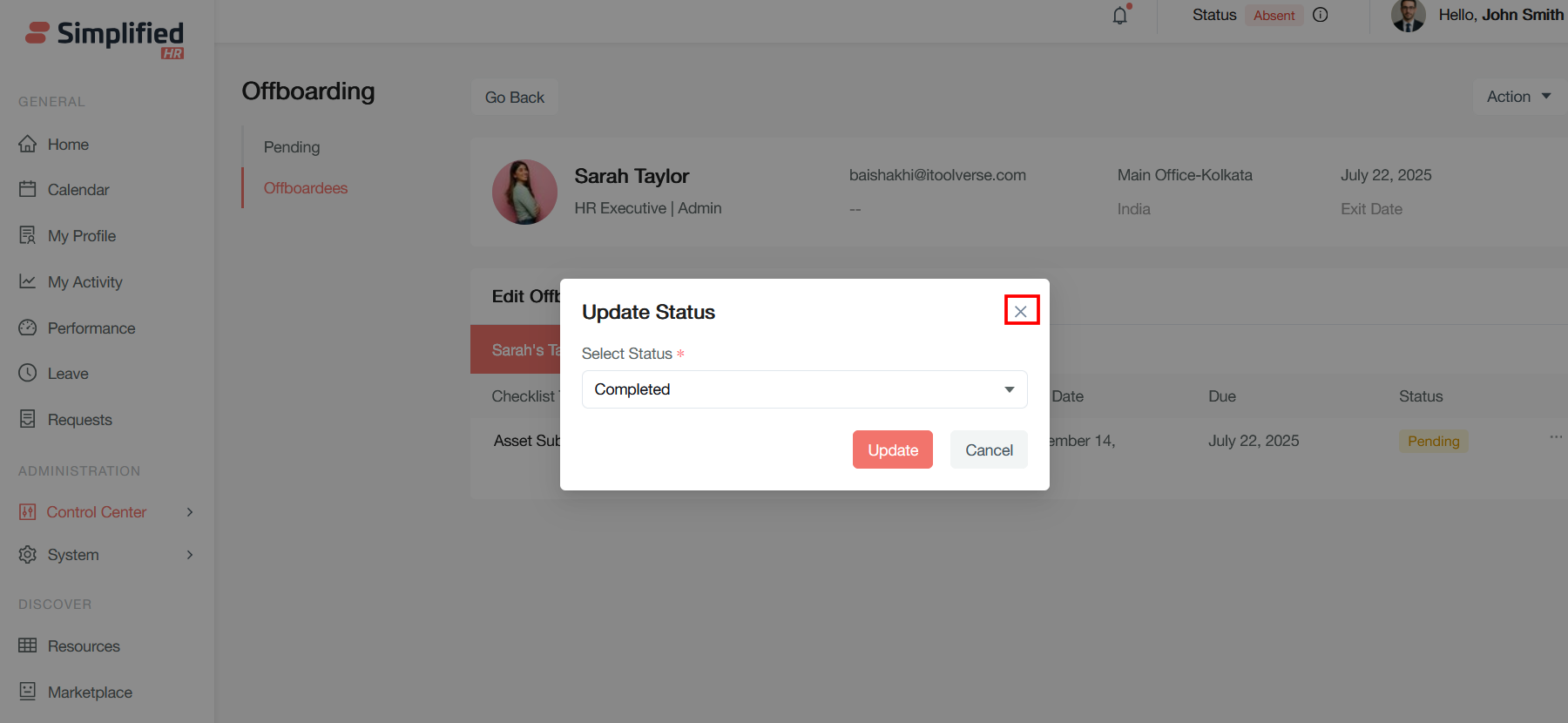Click the status info icon
This screenshot has width=1568, height=723.
(x=1321, y=15)
